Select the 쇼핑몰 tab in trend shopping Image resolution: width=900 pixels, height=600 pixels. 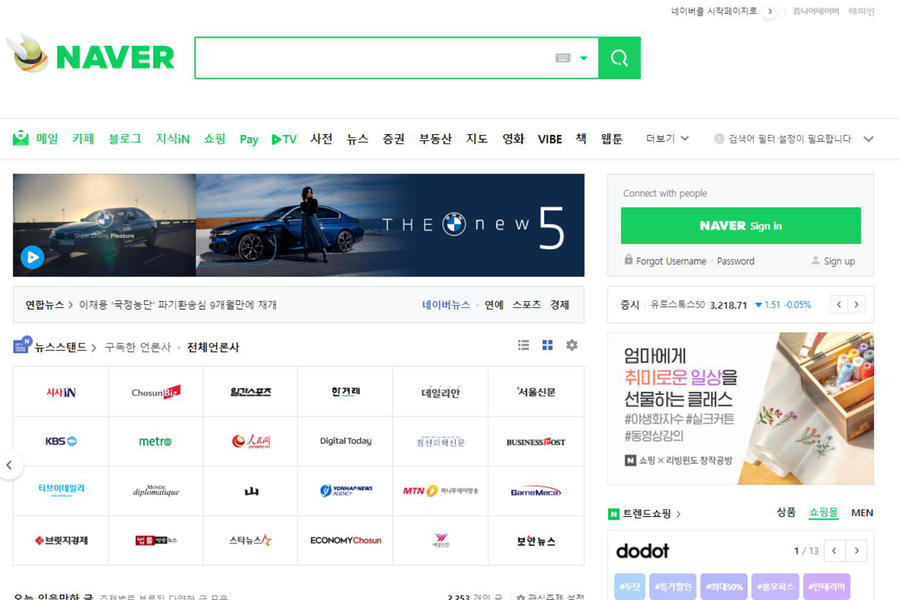823,513
